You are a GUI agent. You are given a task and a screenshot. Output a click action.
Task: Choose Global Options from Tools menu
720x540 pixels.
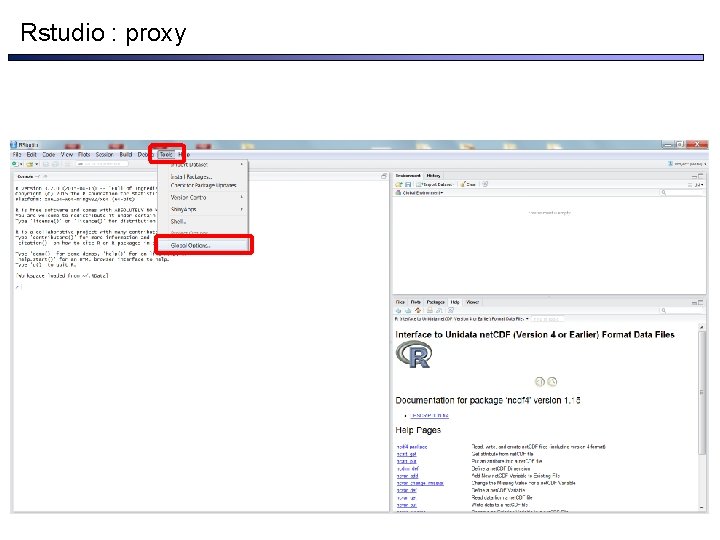pos(204,246)
